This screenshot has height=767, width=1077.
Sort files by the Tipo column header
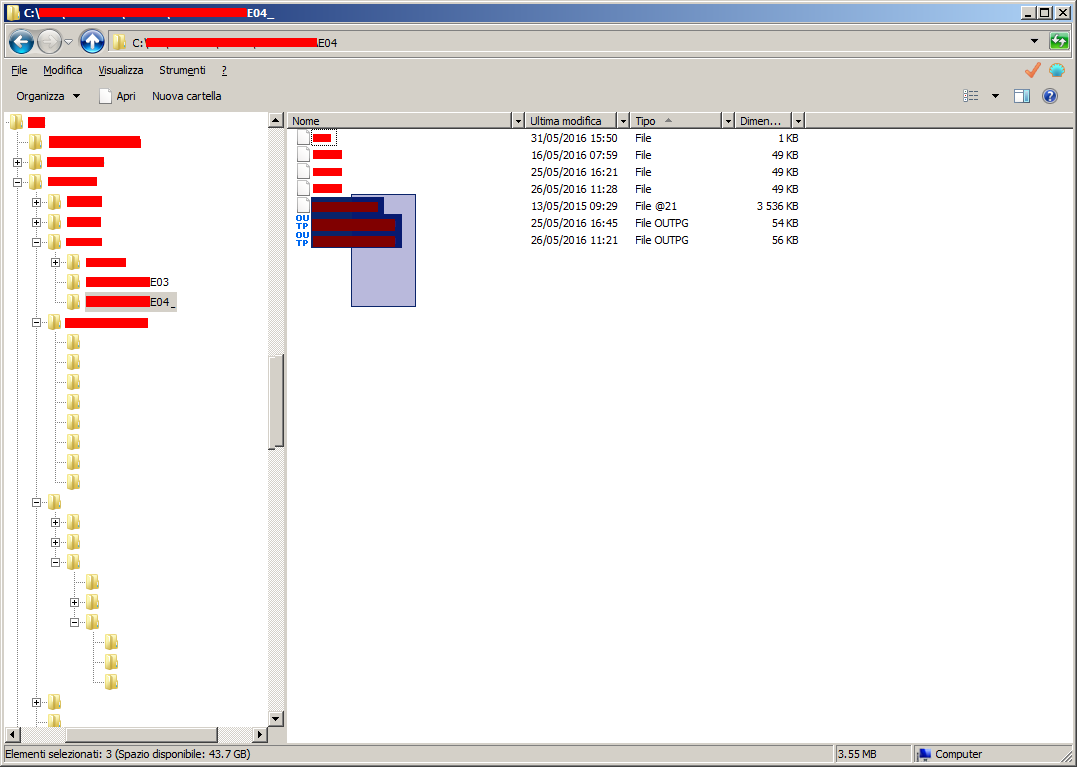coord(670,121)
